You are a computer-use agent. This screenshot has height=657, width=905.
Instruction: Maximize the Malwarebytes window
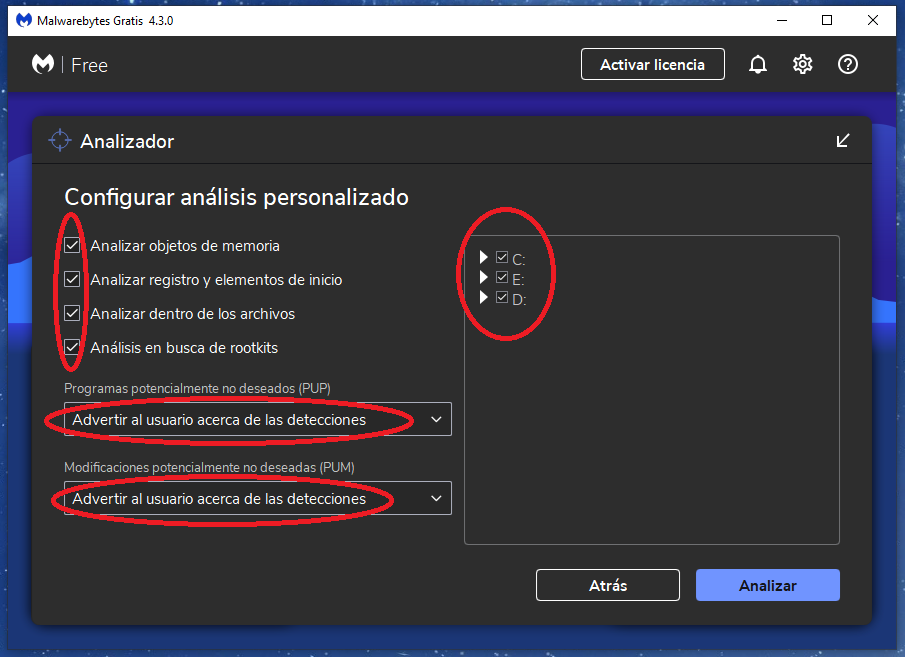[x=827, y=21]
